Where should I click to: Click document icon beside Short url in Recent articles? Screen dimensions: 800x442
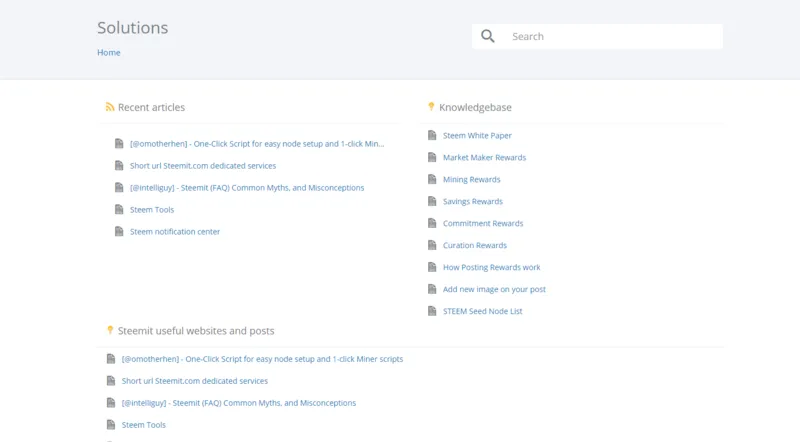click(x=119, y=165)
